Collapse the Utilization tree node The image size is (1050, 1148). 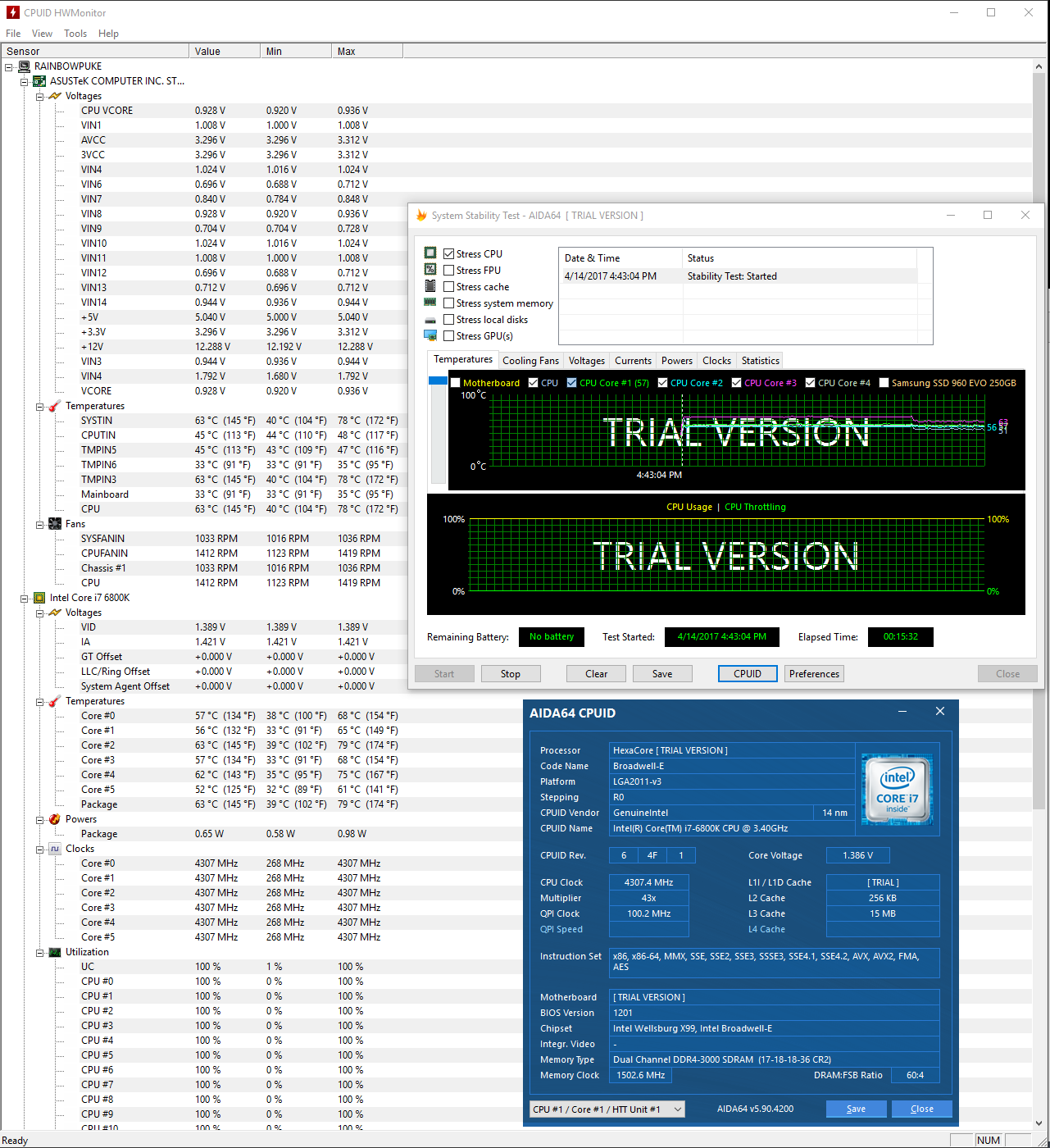point(40,952)
